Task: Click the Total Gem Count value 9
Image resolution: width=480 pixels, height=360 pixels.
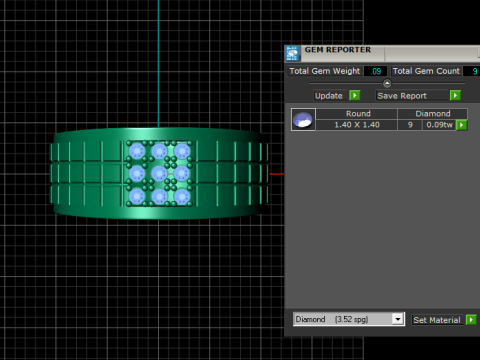Action: [473, 71]
